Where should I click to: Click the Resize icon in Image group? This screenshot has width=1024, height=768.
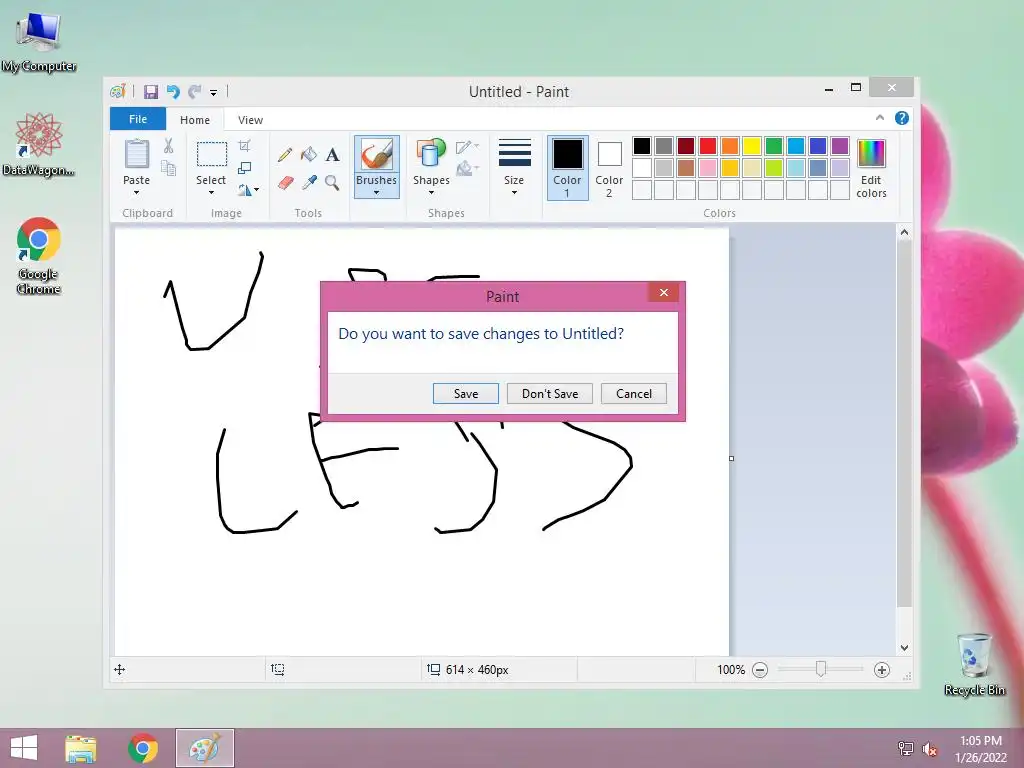(x=244, y=168)
